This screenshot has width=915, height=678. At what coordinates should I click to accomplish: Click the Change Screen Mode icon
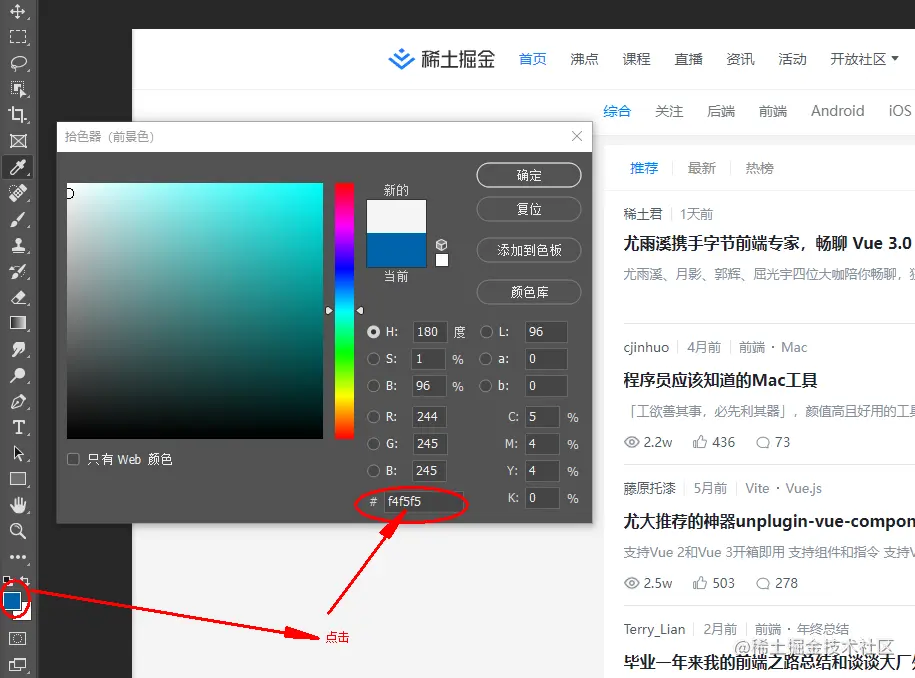[18, 665]
